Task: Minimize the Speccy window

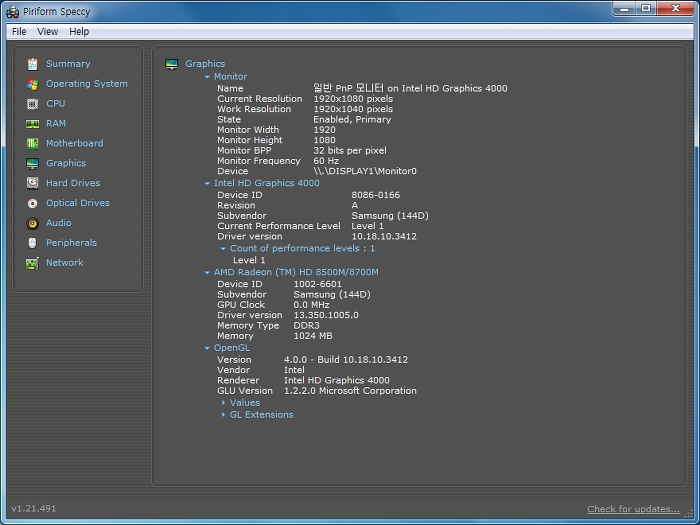Action: click(625, 8)
